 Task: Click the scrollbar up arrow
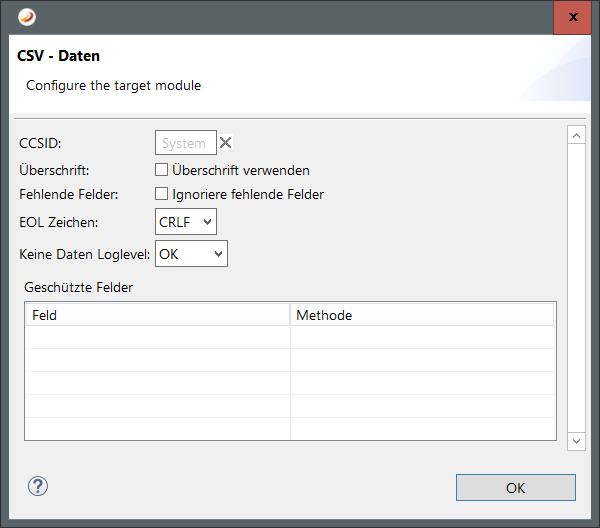575,134
